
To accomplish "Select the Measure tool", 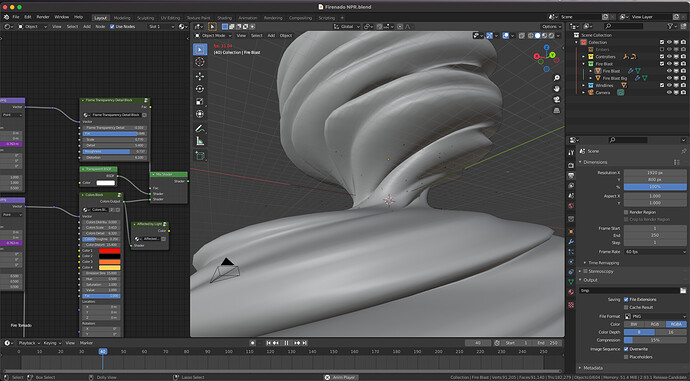I will [x=200, y=141].
